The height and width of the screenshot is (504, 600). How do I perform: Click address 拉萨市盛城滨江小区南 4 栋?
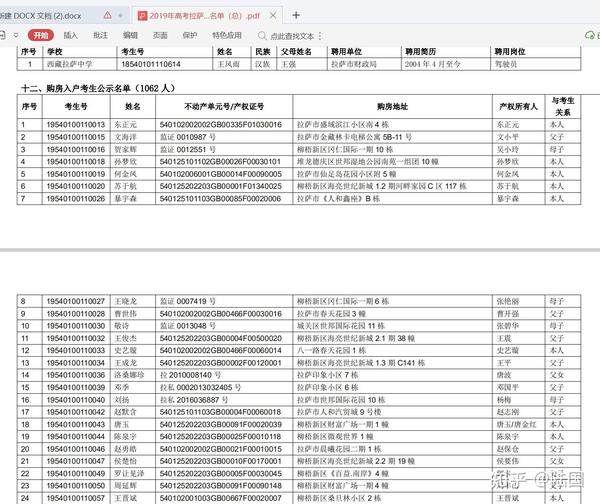tap(343, 125)
